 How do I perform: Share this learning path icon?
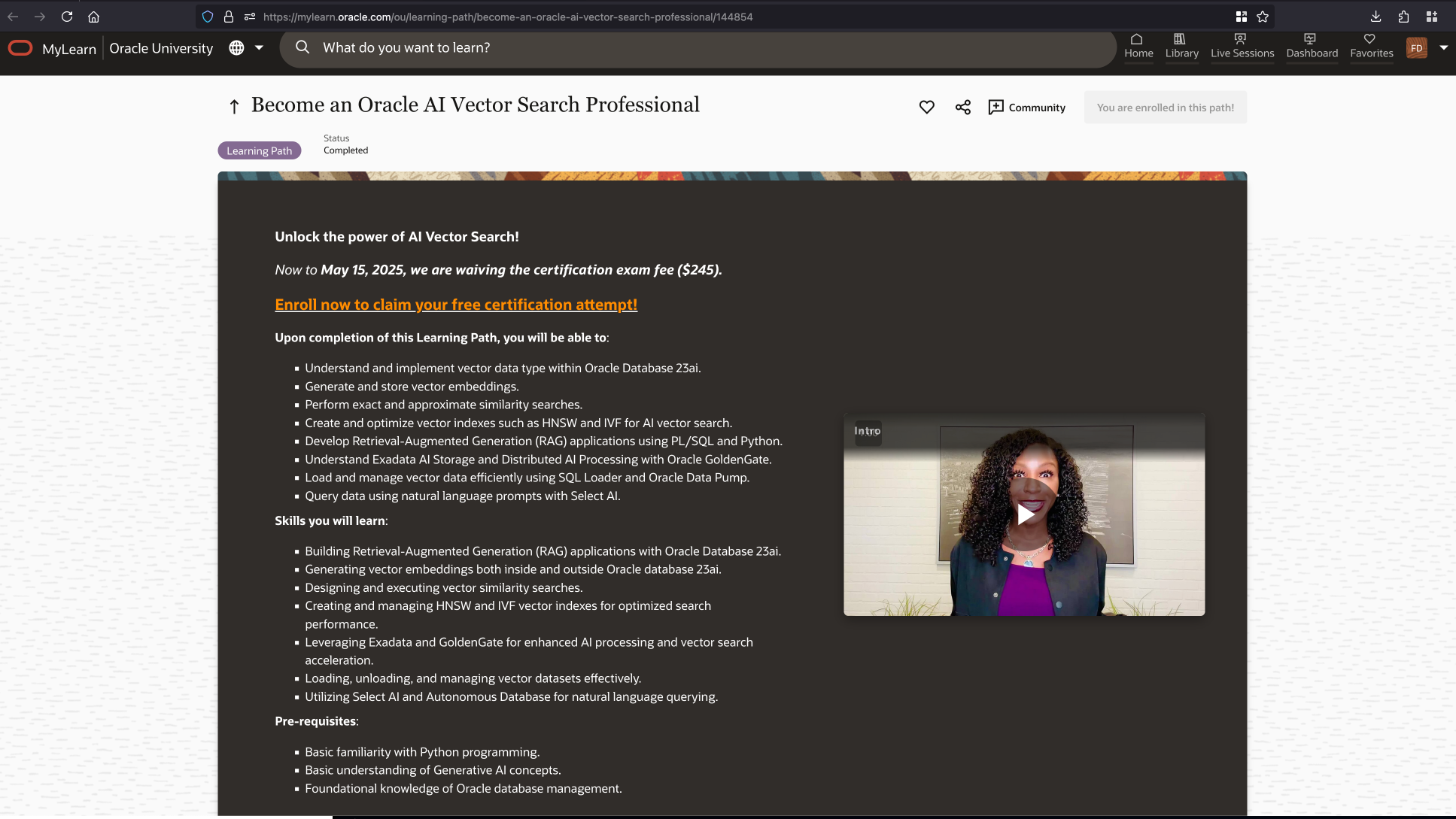click(x=963, y=108)
